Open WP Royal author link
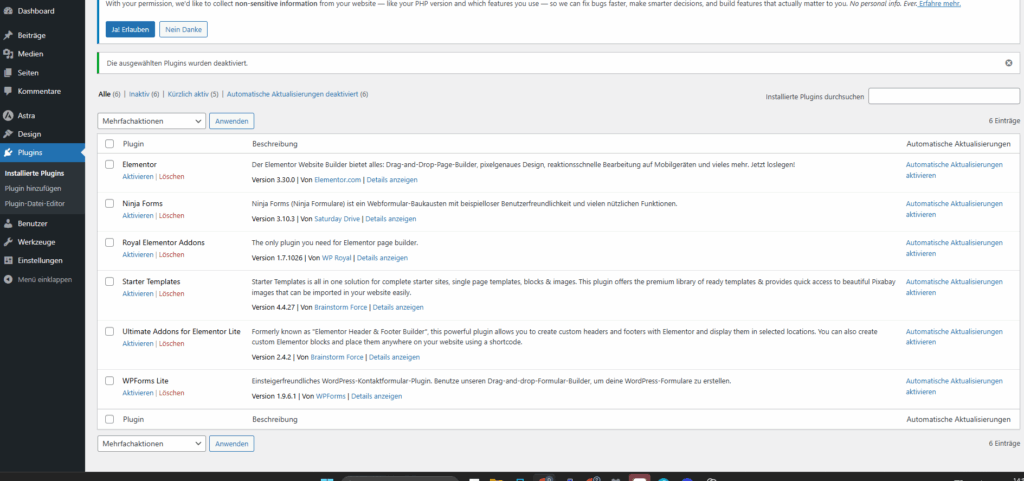The image size is (1024, 481). (336, 258)
